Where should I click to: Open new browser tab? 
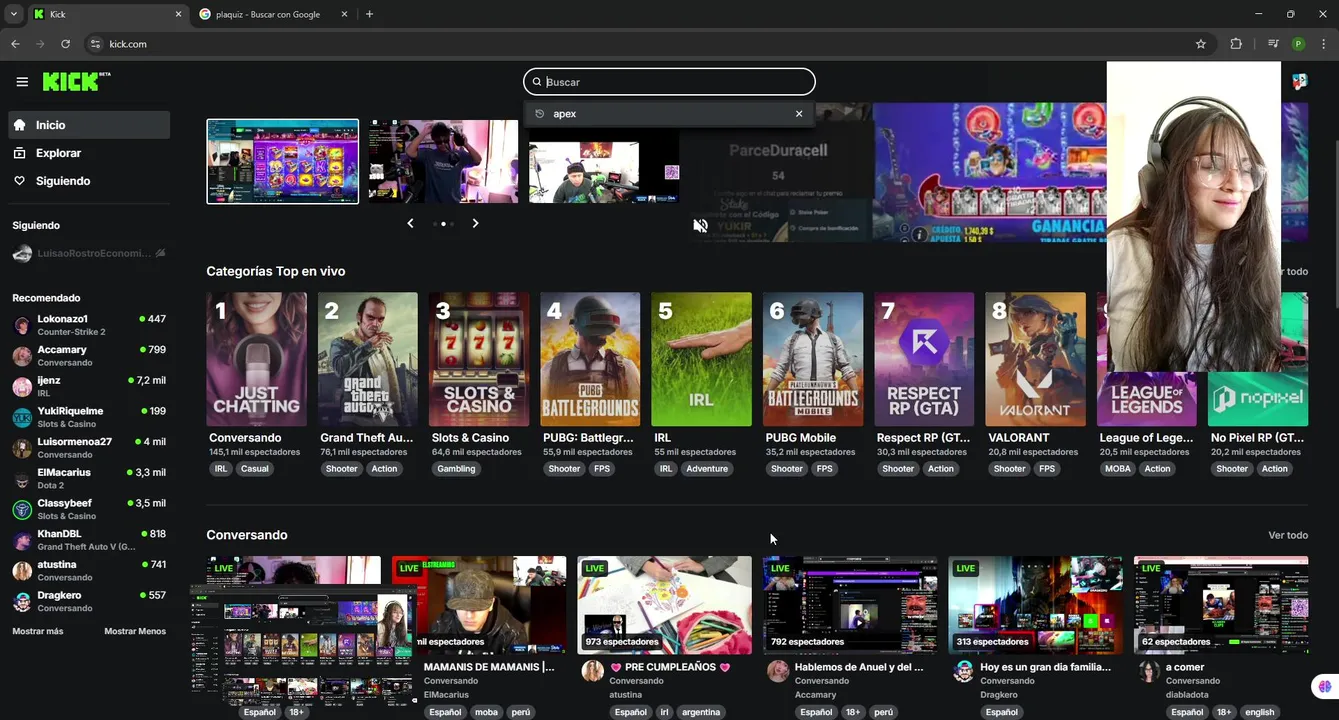[369, 14]
